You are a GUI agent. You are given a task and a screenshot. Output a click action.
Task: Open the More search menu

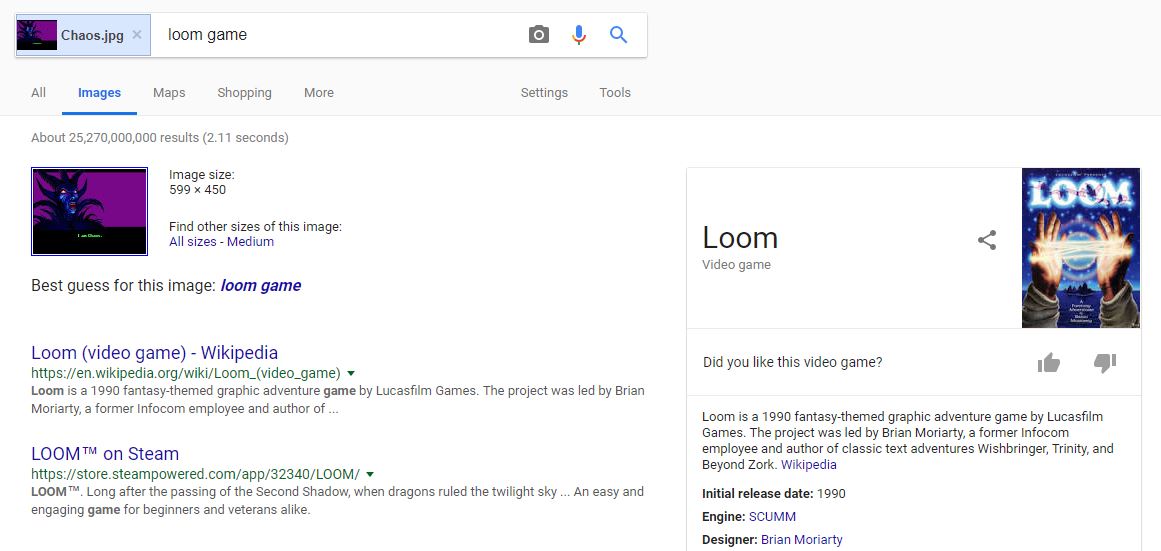pos(319,93)
